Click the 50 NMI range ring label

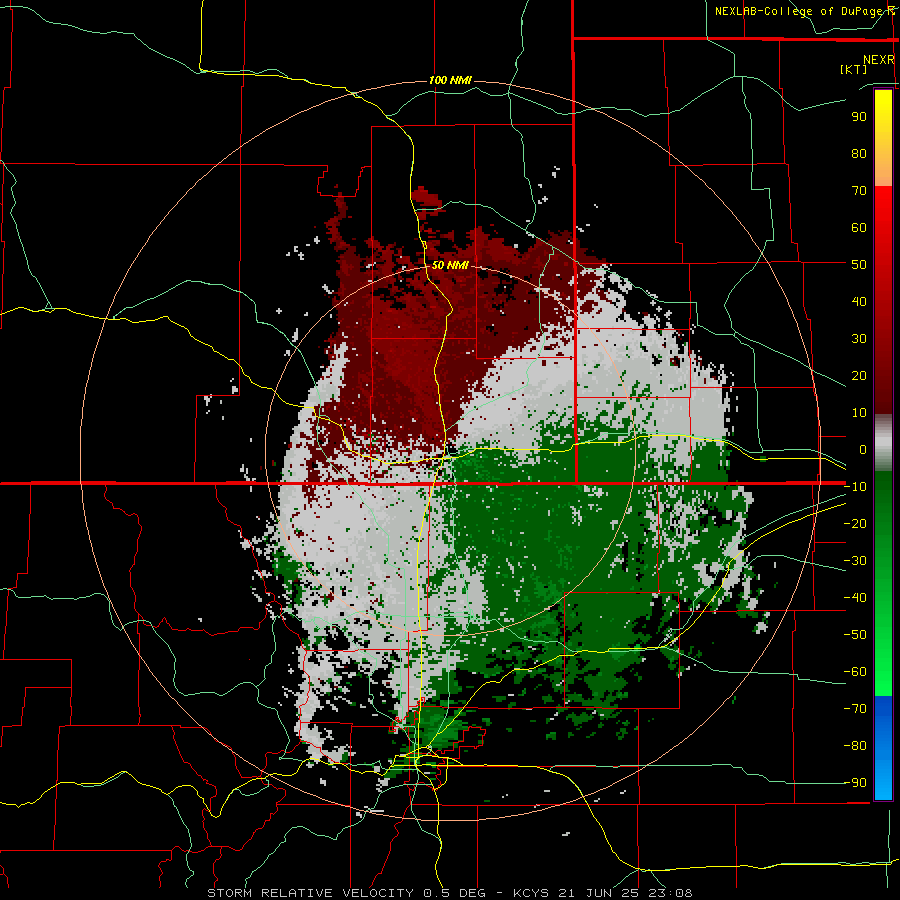(450, 265)
